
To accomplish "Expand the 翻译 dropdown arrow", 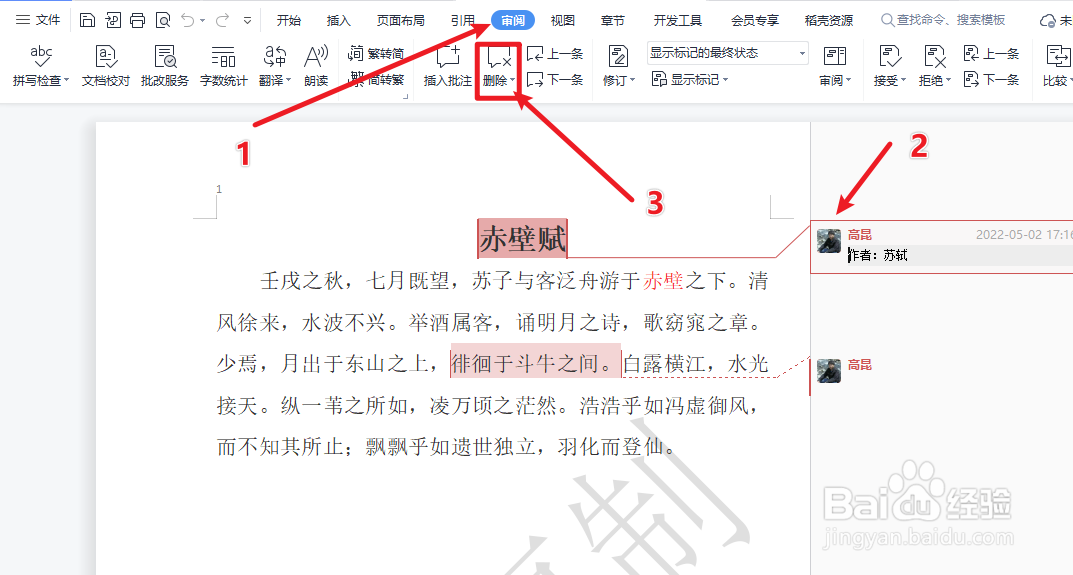I will [288, 81].
